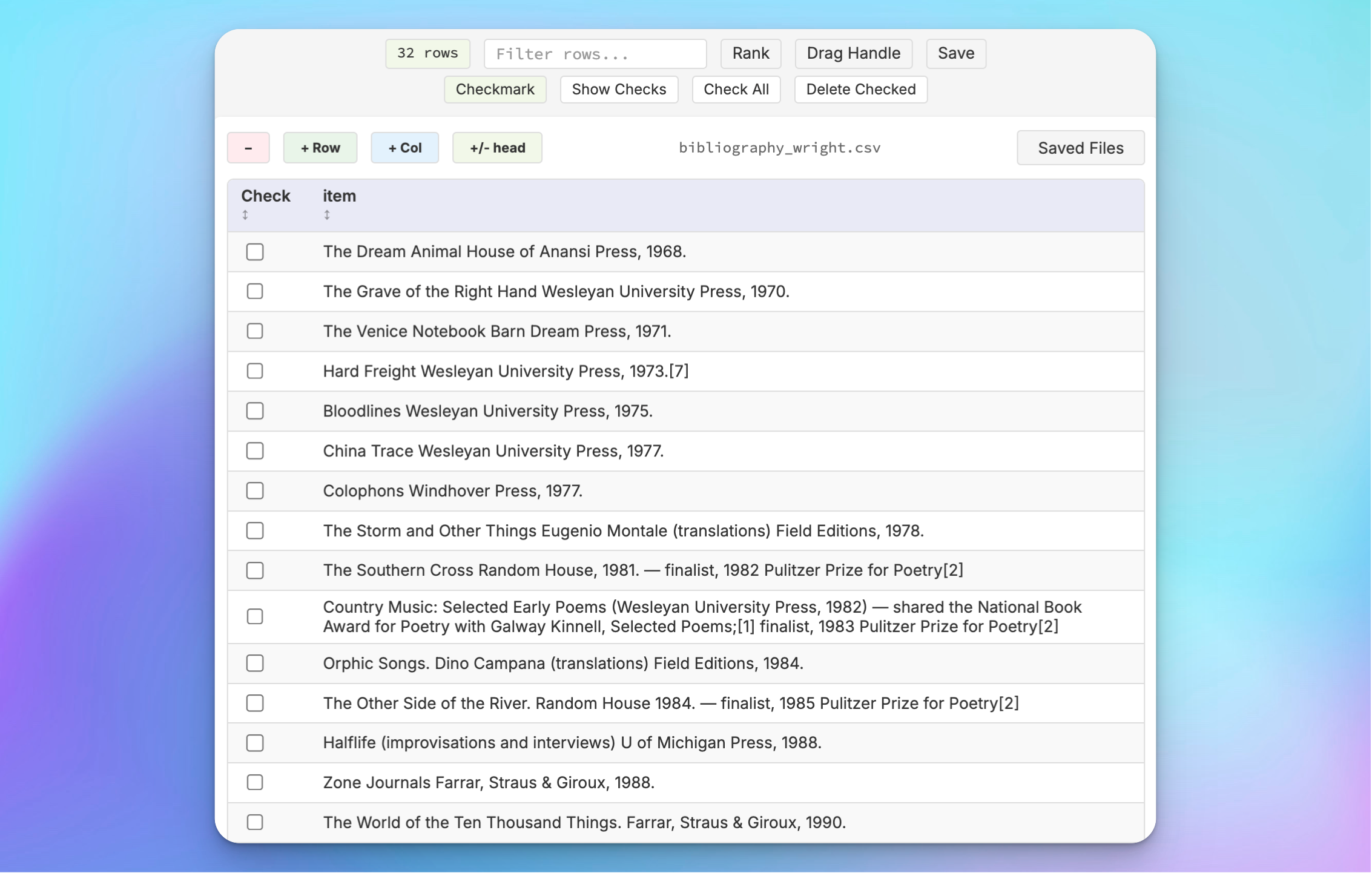Image resolution: width=1372 pixels, height=873 pixels.
Task: Sort by the item column arrows
Action: 327,215
